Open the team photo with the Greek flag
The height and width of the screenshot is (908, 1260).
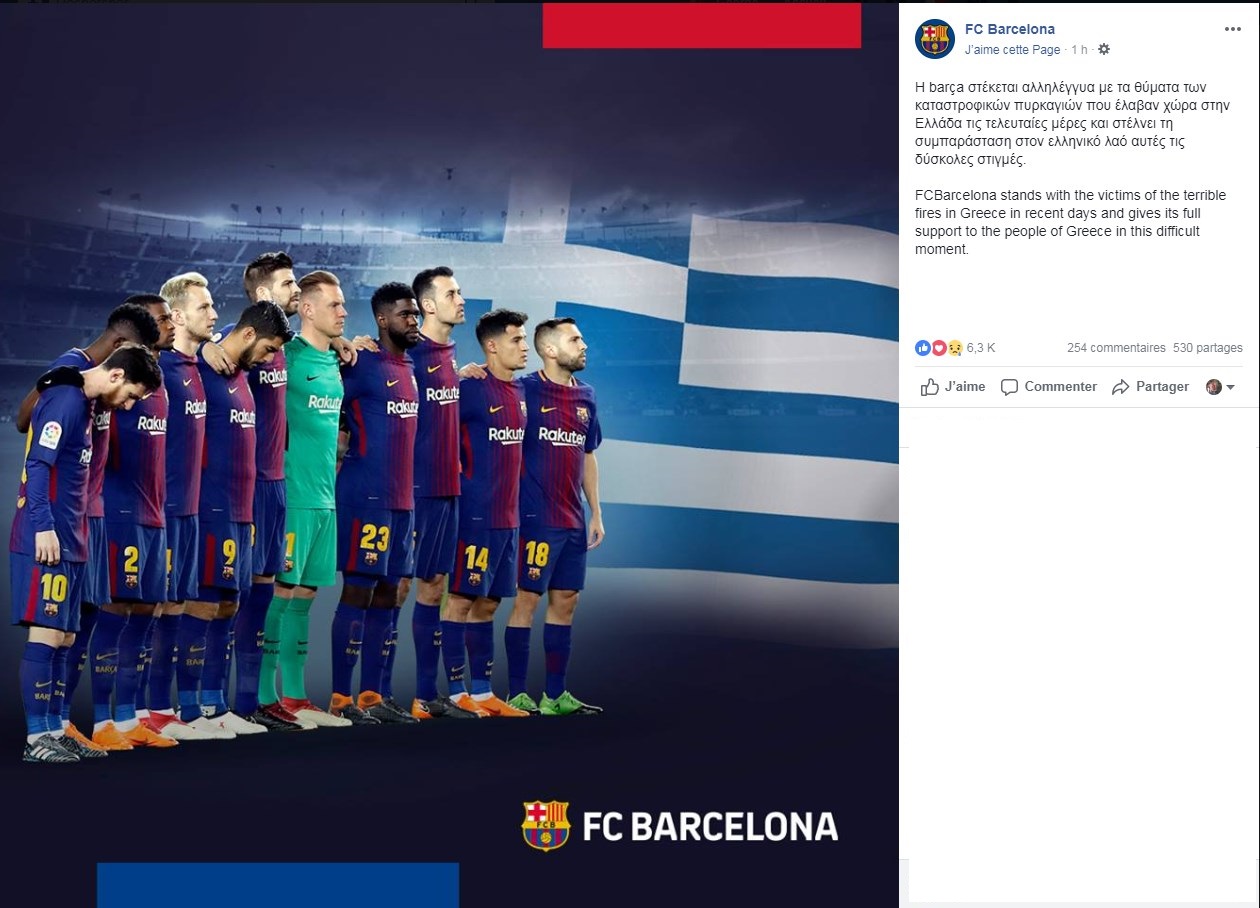449,454
